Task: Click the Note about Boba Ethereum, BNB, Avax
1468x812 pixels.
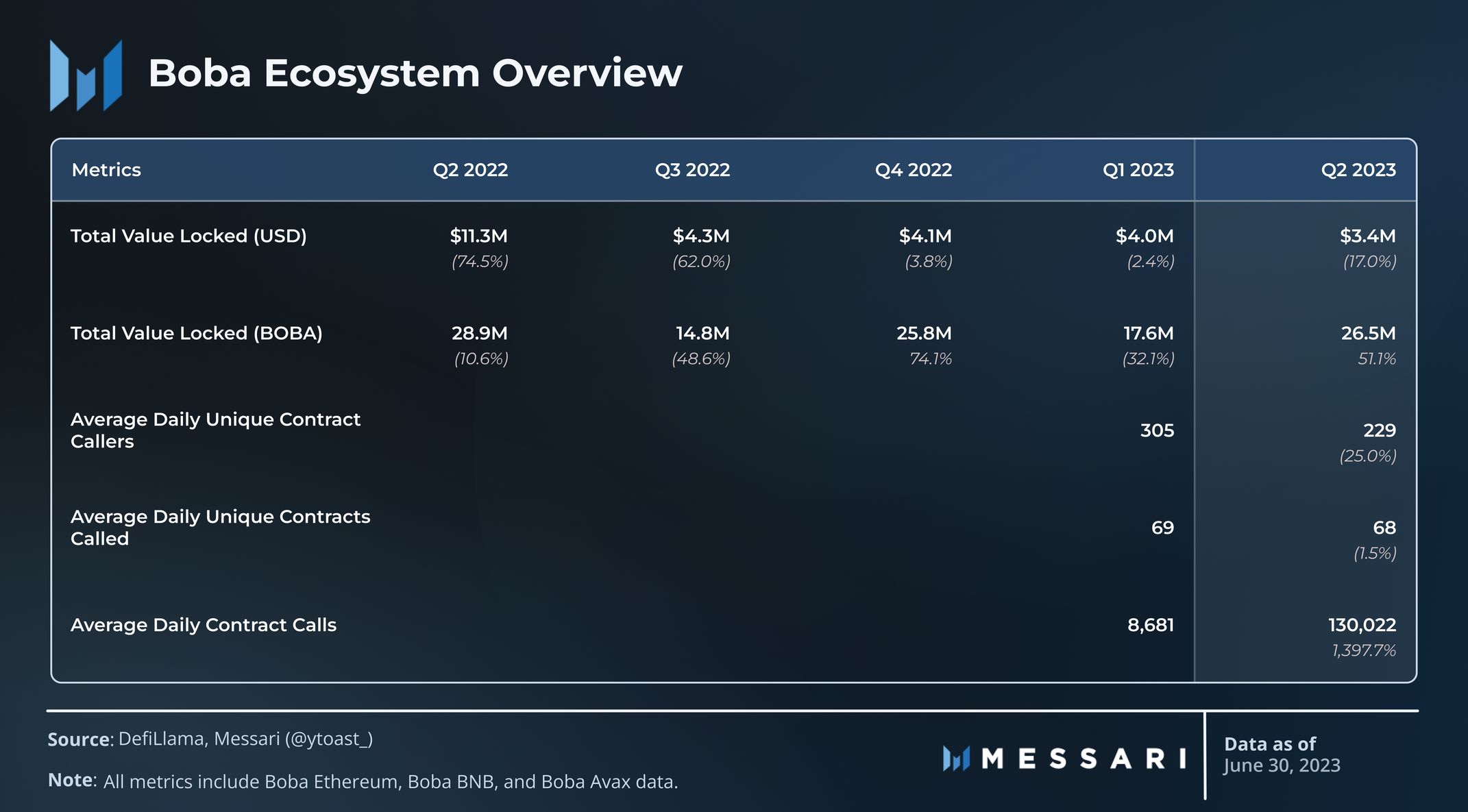Action: click(363, 781)
